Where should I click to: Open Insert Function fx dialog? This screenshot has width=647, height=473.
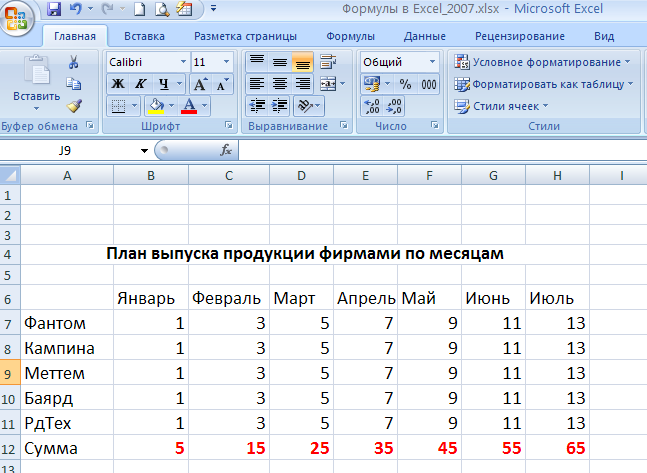(x=226, y=150)
